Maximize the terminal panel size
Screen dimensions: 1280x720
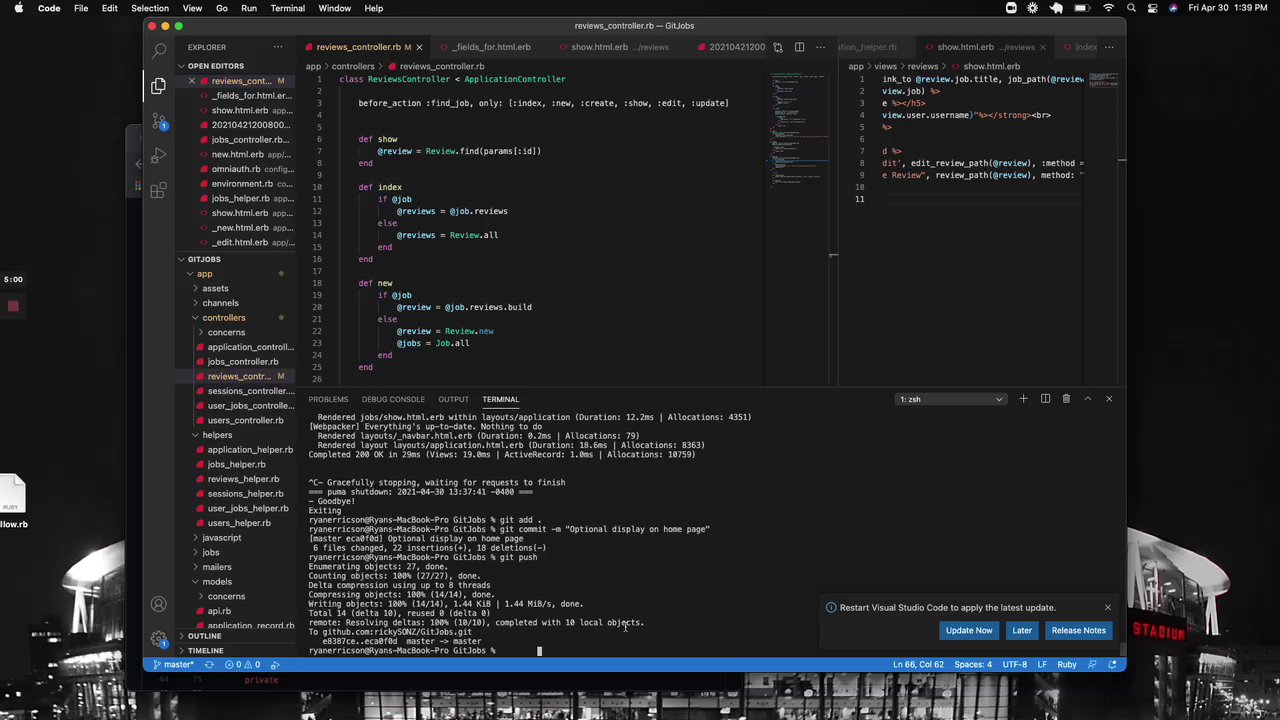pos(1088,399)
